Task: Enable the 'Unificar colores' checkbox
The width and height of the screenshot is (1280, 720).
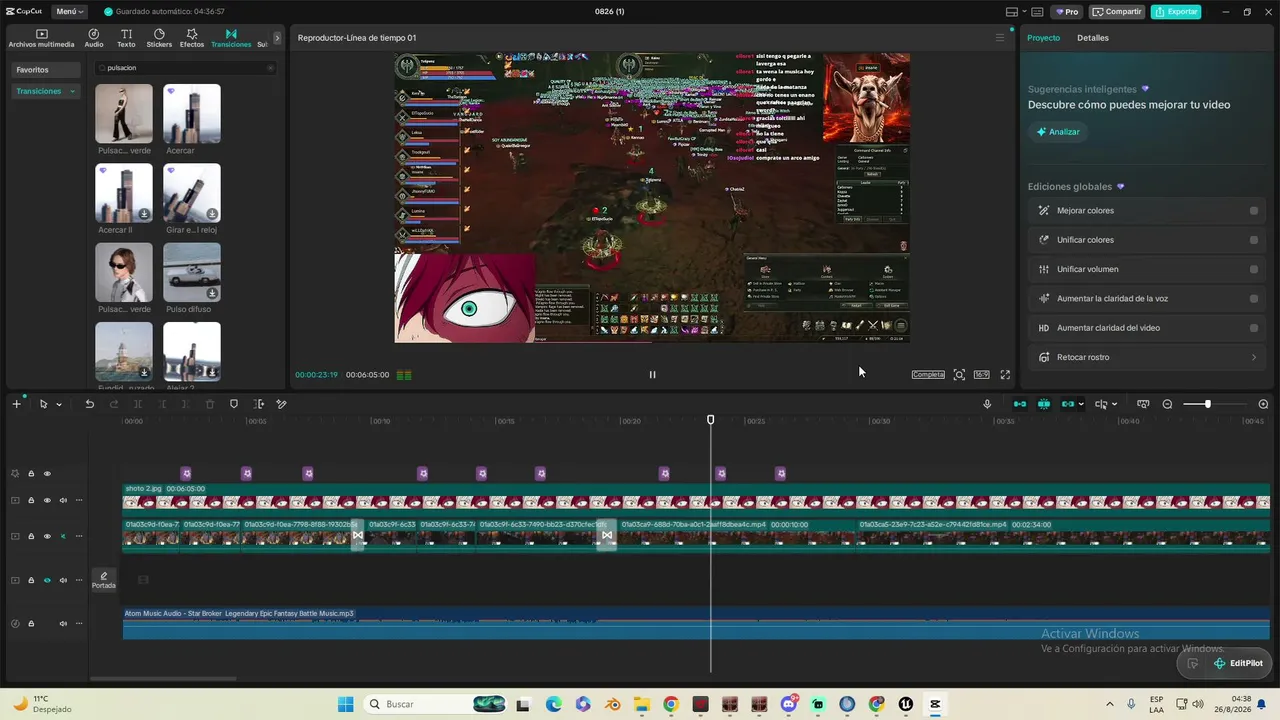Action: click(x=1254, y=240)
